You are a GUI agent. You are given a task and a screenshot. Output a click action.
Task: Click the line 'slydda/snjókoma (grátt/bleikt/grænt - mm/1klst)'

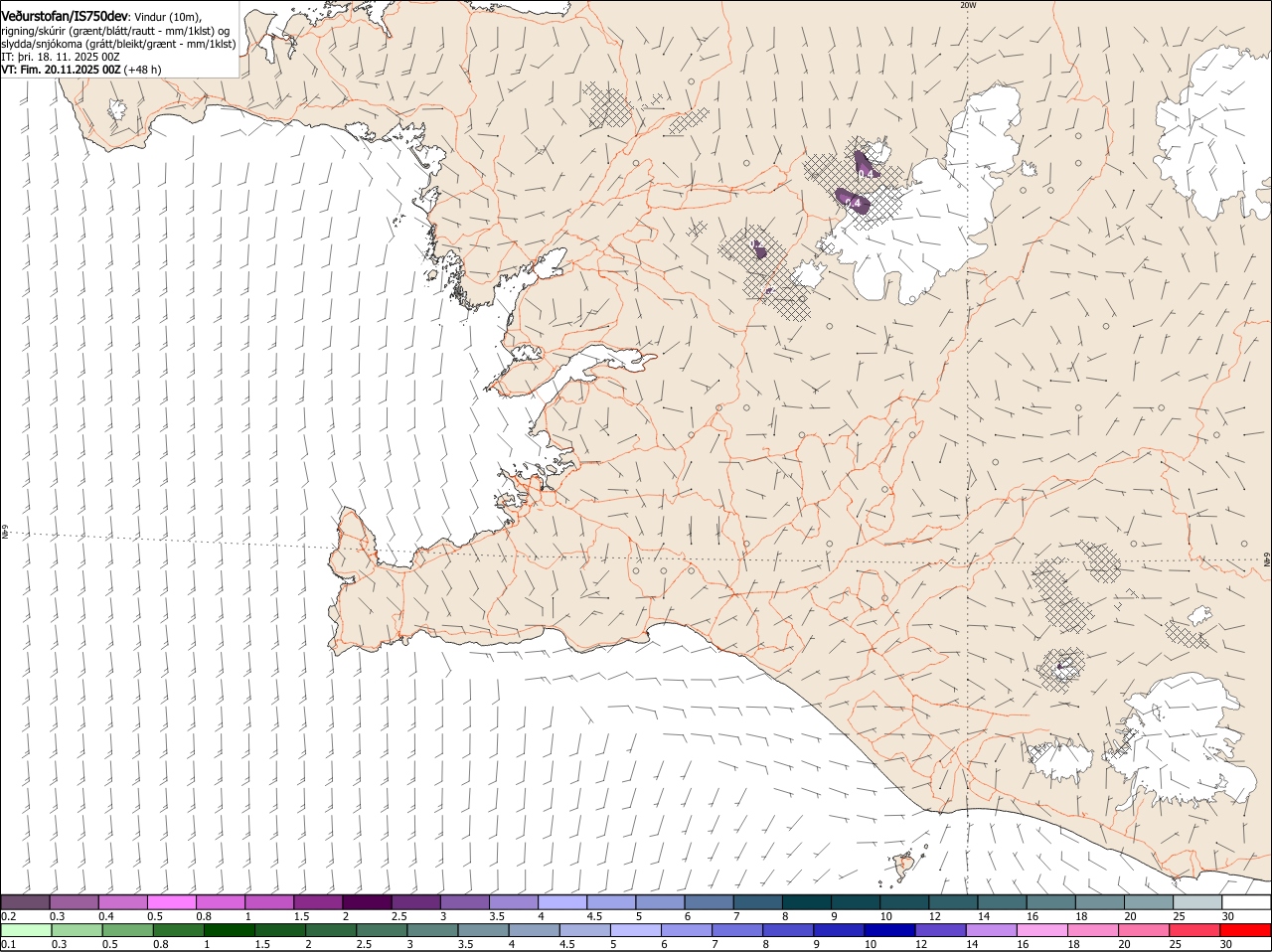[x=118, y=44]
